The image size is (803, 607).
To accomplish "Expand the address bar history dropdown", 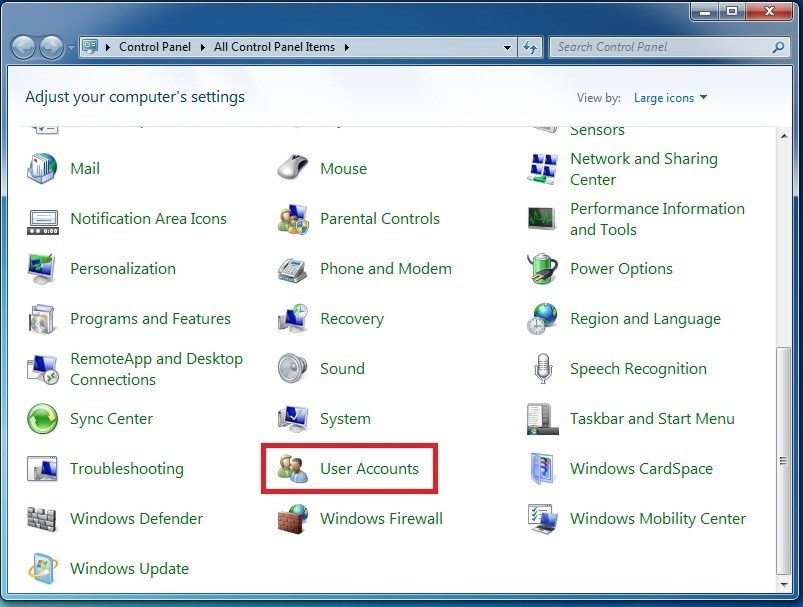I will (x=507, y=48).
